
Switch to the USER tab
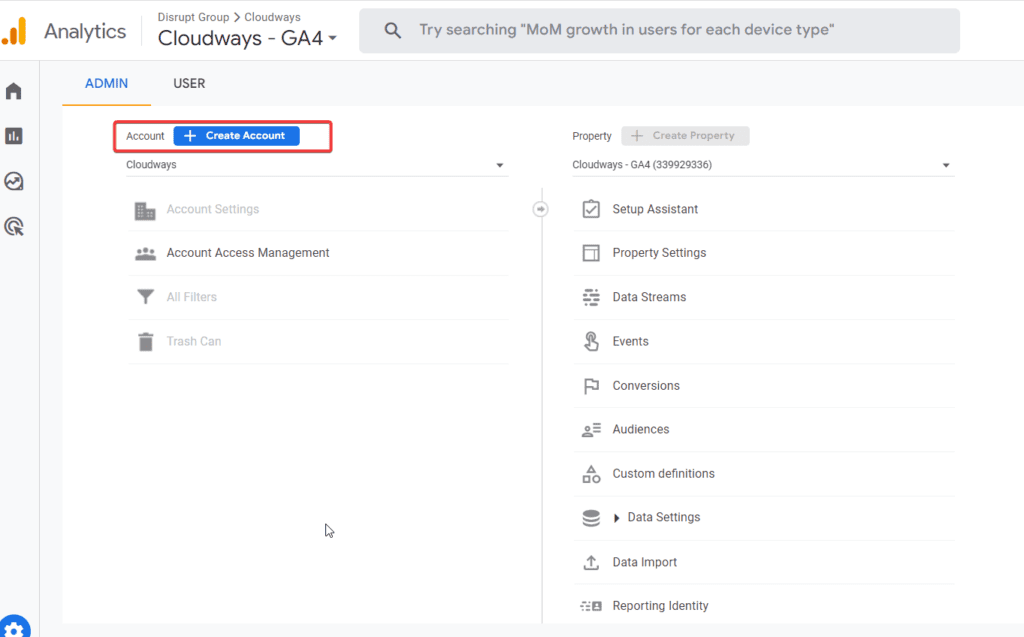189,84
